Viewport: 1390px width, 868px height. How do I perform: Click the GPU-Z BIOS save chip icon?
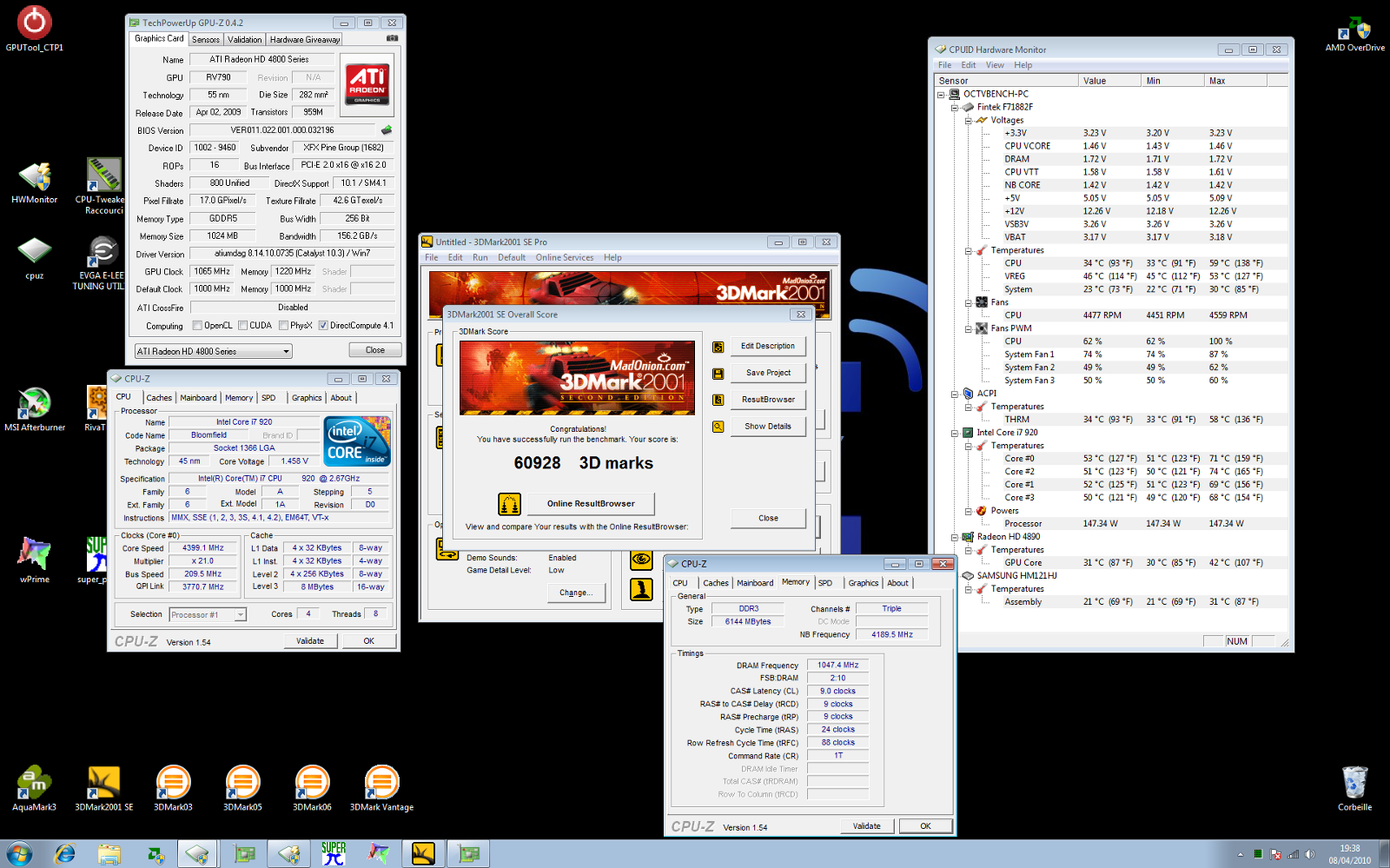[x=387, y=130]
